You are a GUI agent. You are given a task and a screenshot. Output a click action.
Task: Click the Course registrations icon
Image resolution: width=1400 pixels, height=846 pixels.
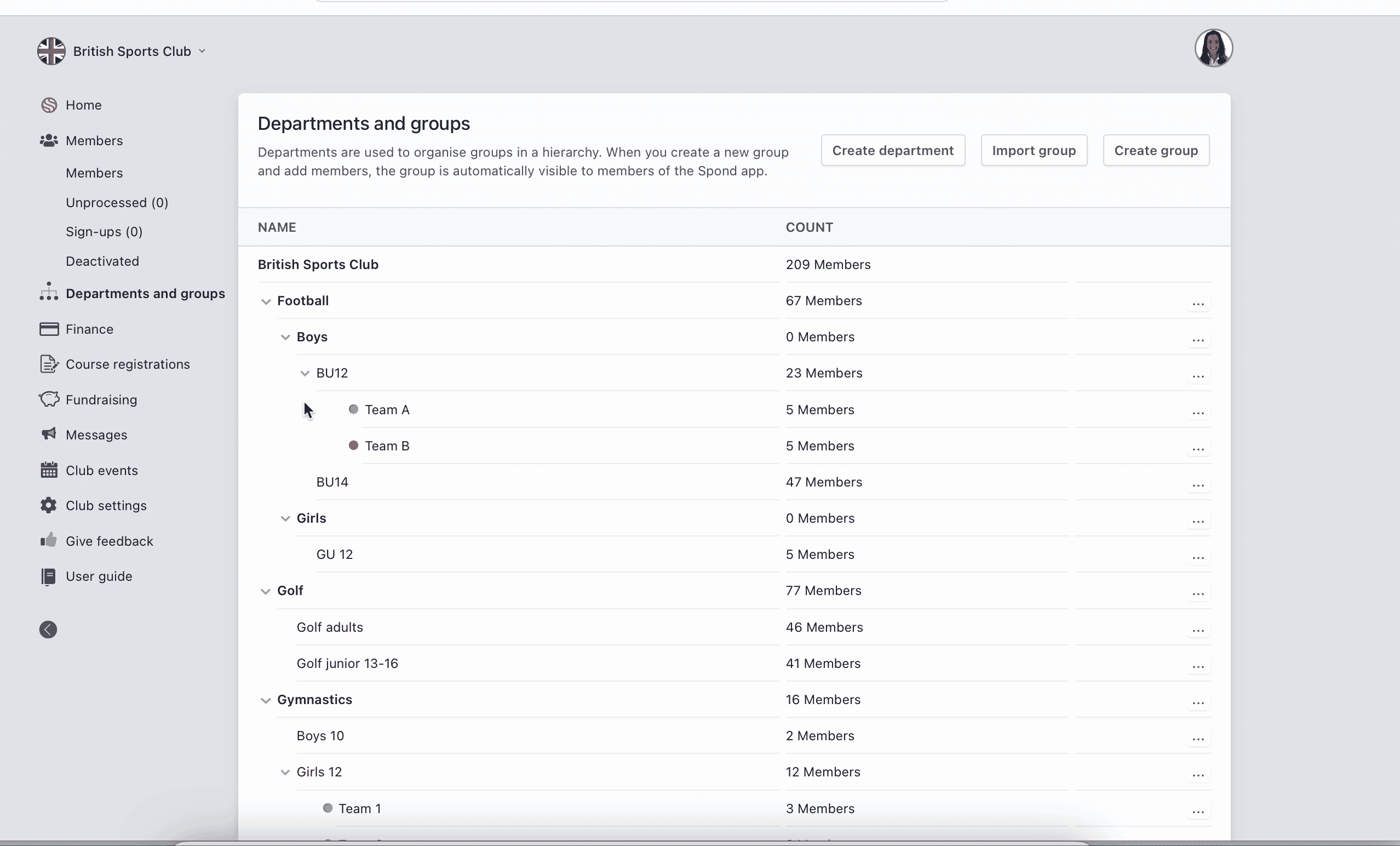point(49,364)
